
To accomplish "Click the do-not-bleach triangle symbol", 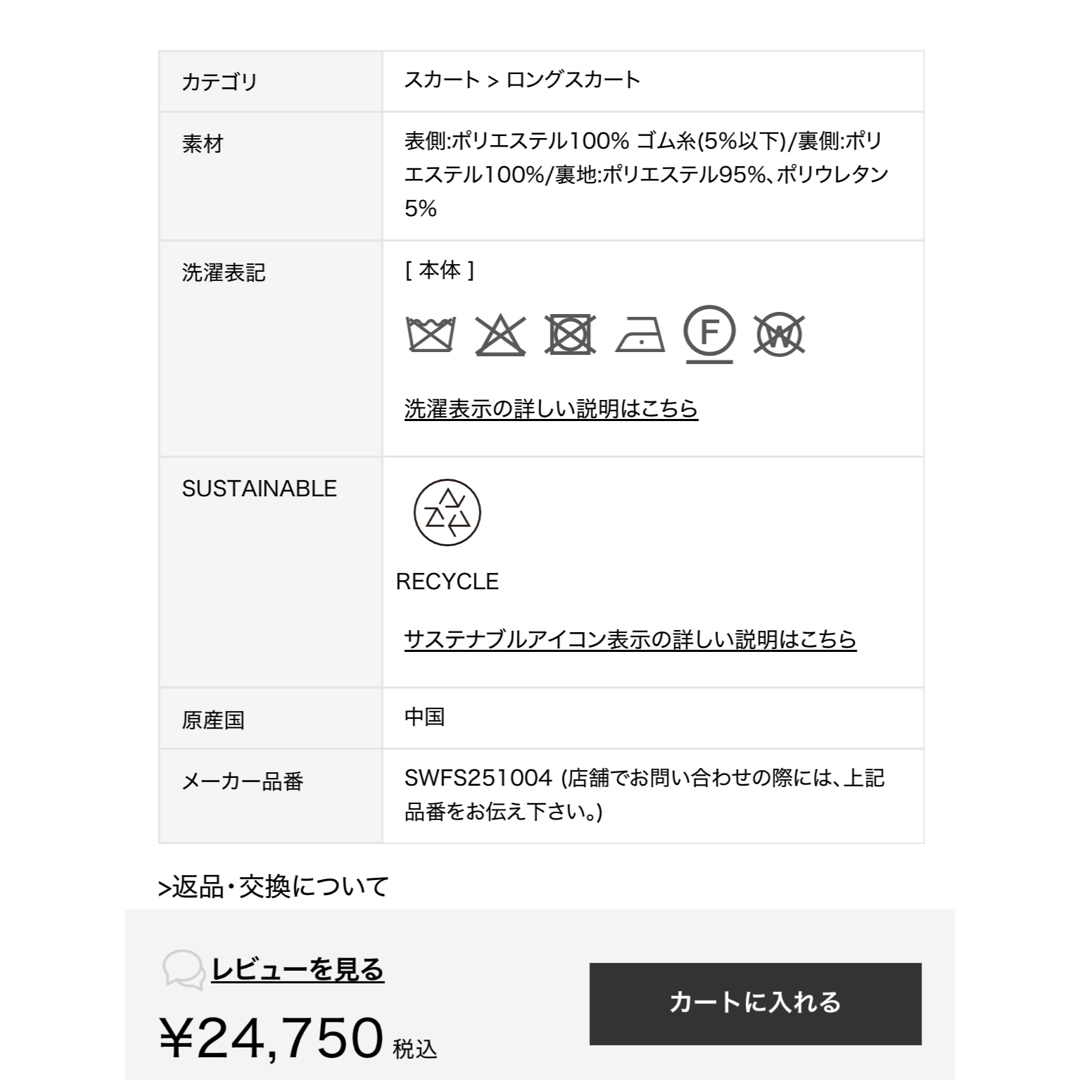I will (x=501, y=335).
